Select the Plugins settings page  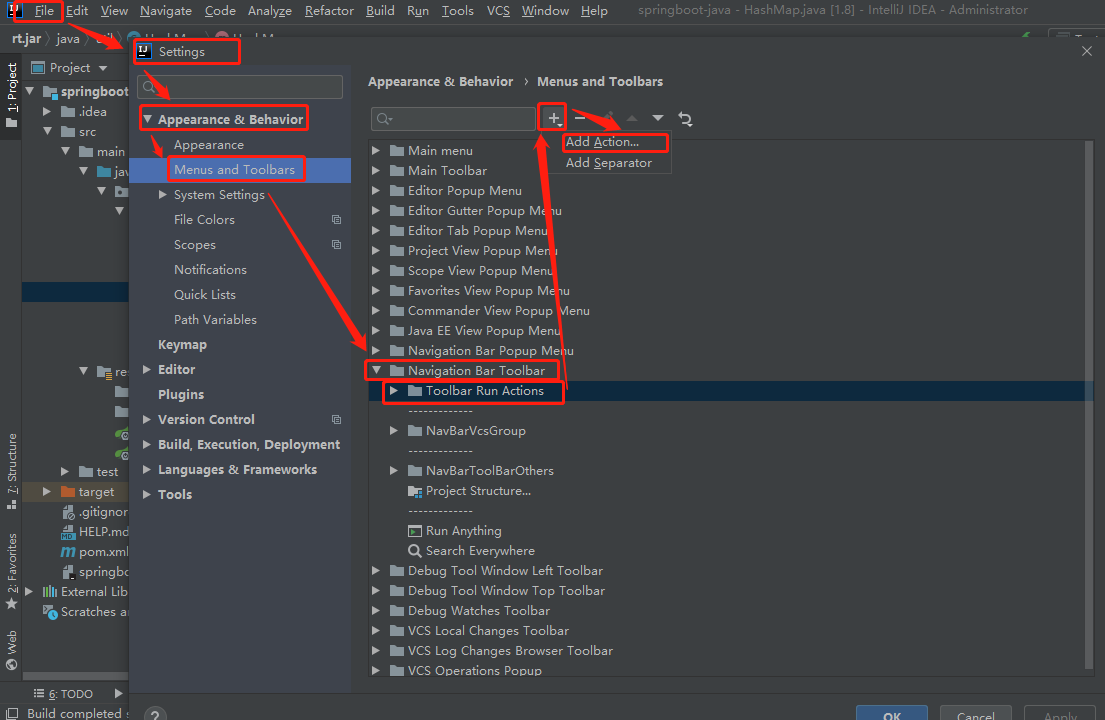click(x=181, y=395)
